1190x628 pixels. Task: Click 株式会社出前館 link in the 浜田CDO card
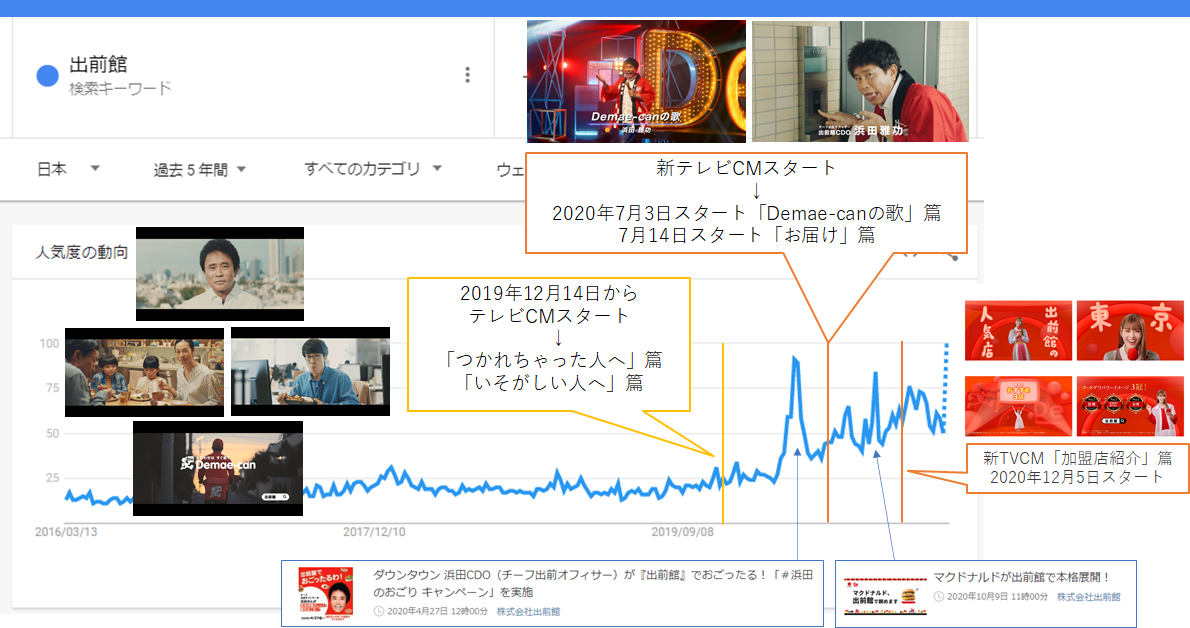click(x=528, y=611)
